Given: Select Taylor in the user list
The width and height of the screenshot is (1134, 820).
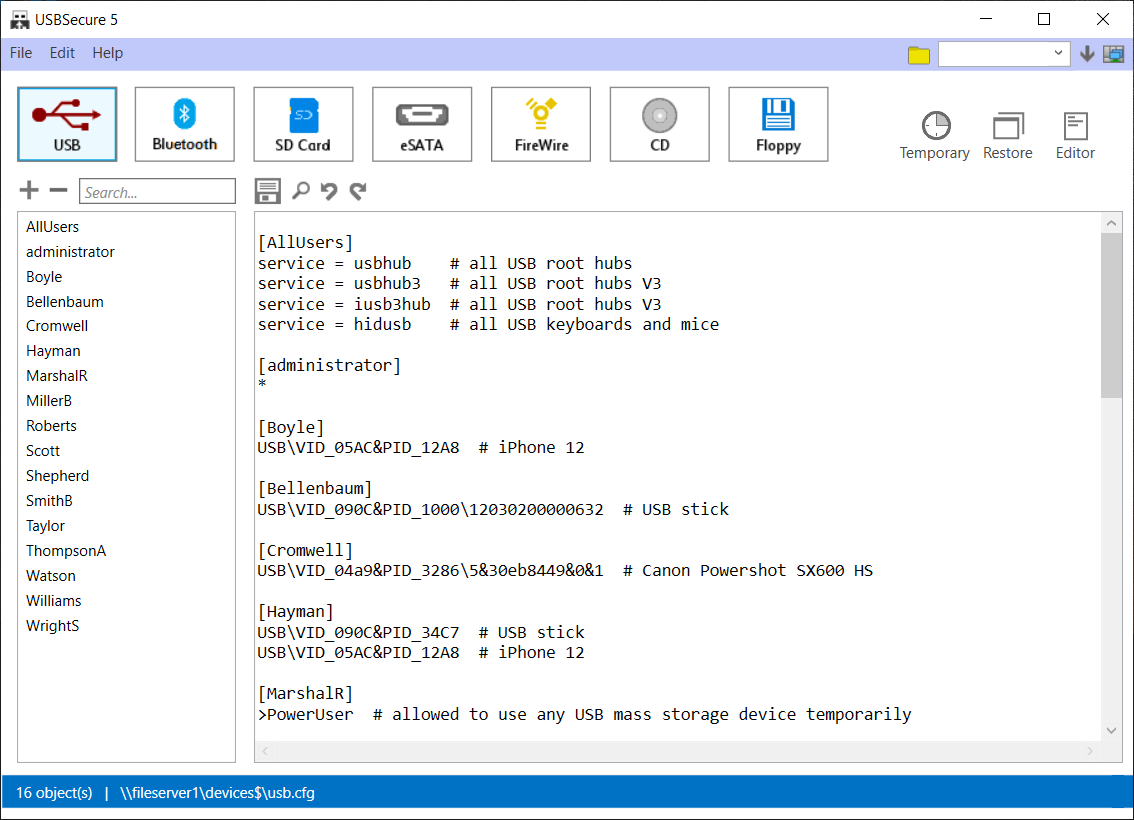Looking at the screenshot, I should click(x=45, y=526).
